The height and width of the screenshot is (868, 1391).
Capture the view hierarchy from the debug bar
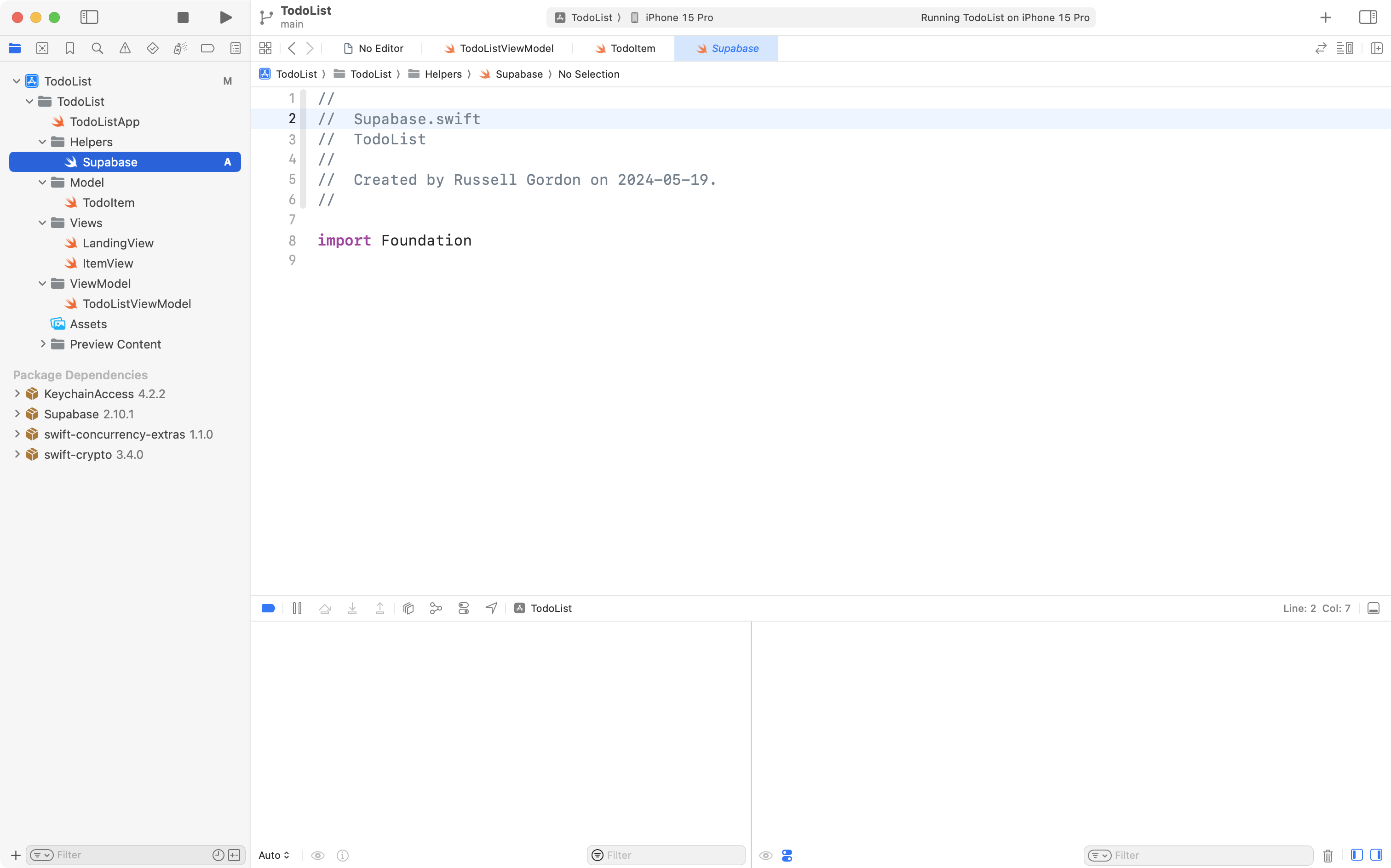tap(408, 608)
